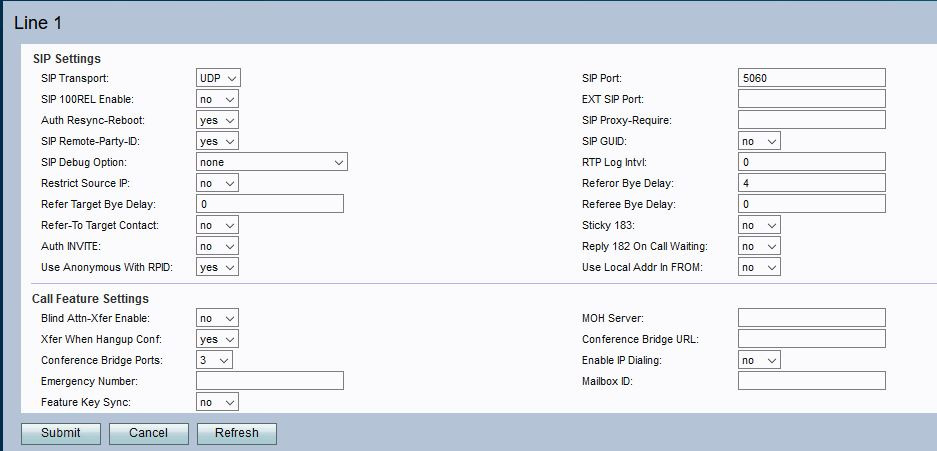
Task: Open the Conference Bridge Ports dropdown
Action: [x=214, y=360]
